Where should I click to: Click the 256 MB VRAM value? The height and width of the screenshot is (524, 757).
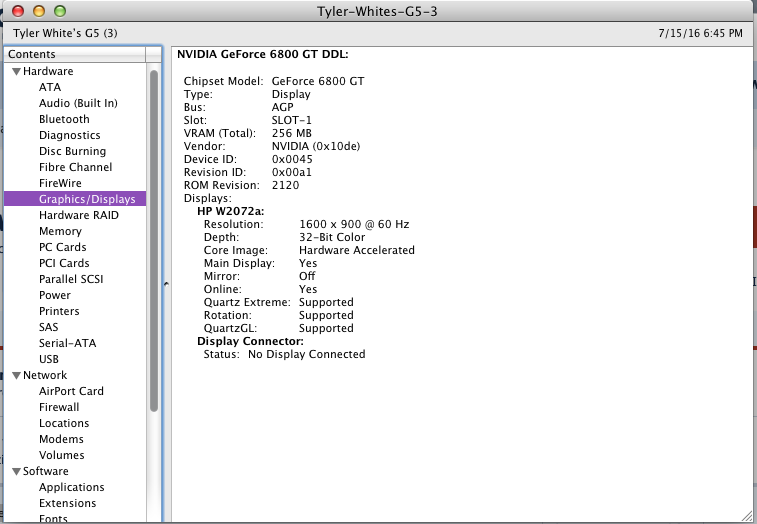[x=292, y=133]
